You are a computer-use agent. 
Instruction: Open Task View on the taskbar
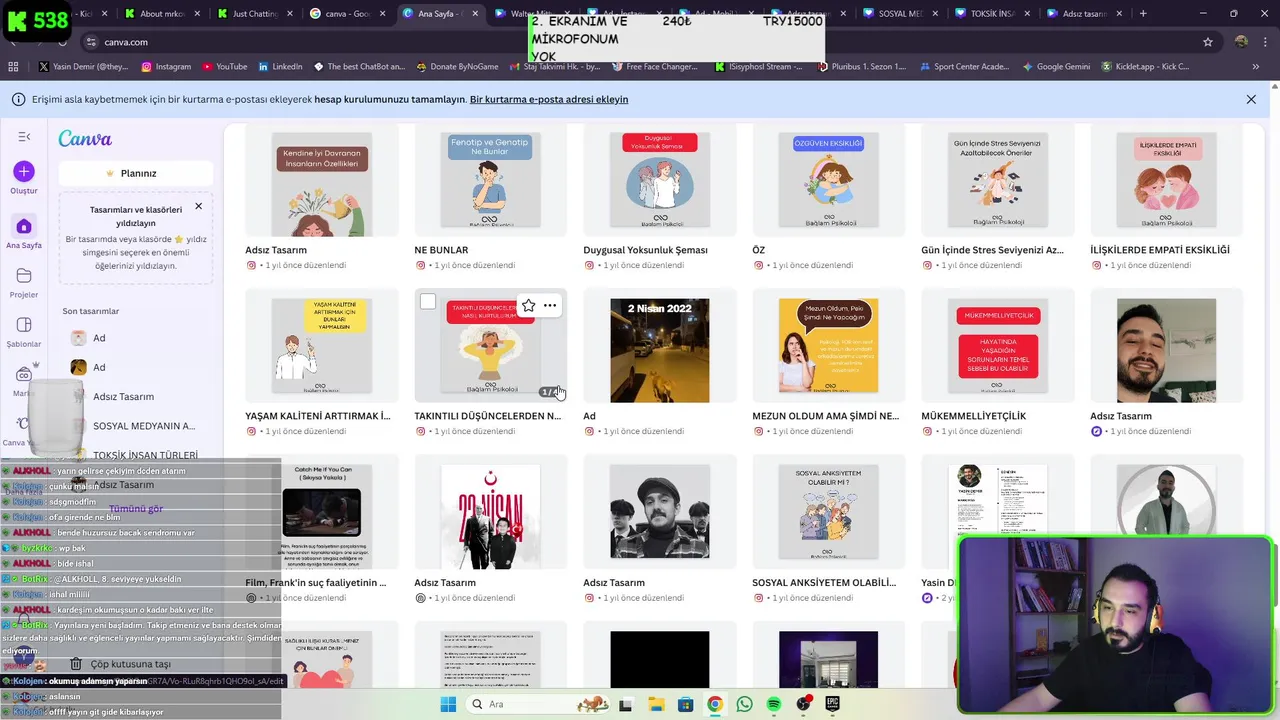(x=626, y=705)
